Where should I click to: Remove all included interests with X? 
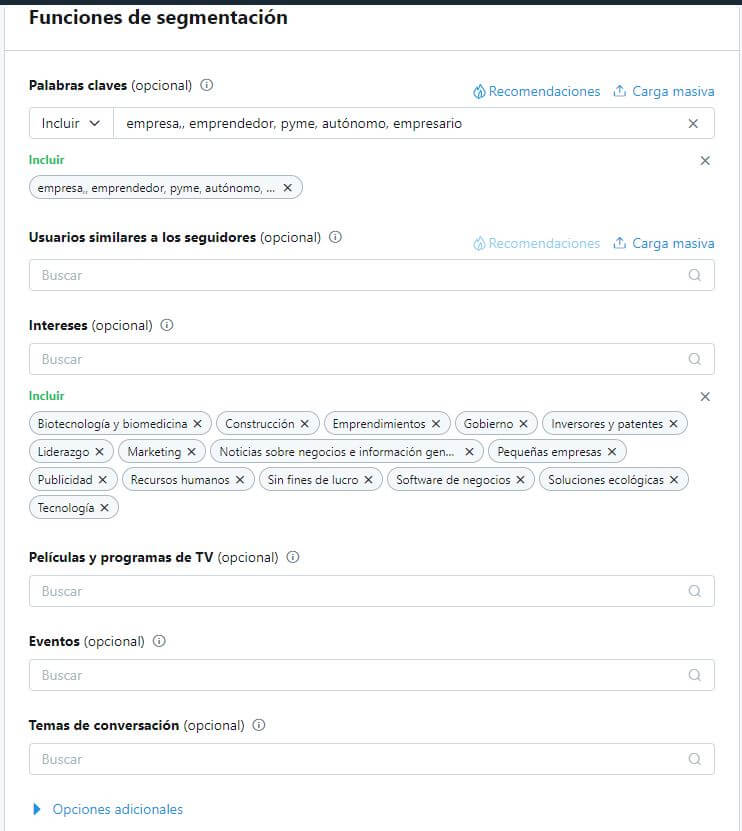[x=705, y=397]
